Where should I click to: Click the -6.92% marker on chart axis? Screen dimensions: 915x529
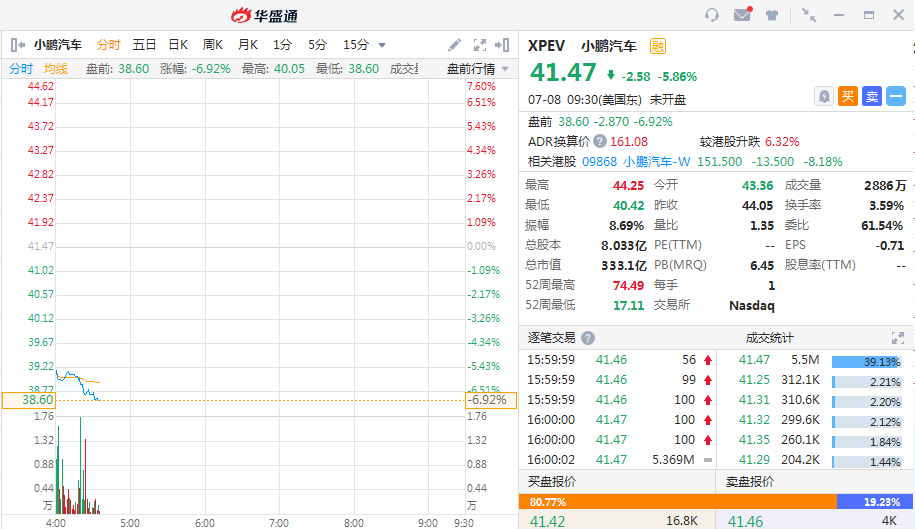point(490,400)
